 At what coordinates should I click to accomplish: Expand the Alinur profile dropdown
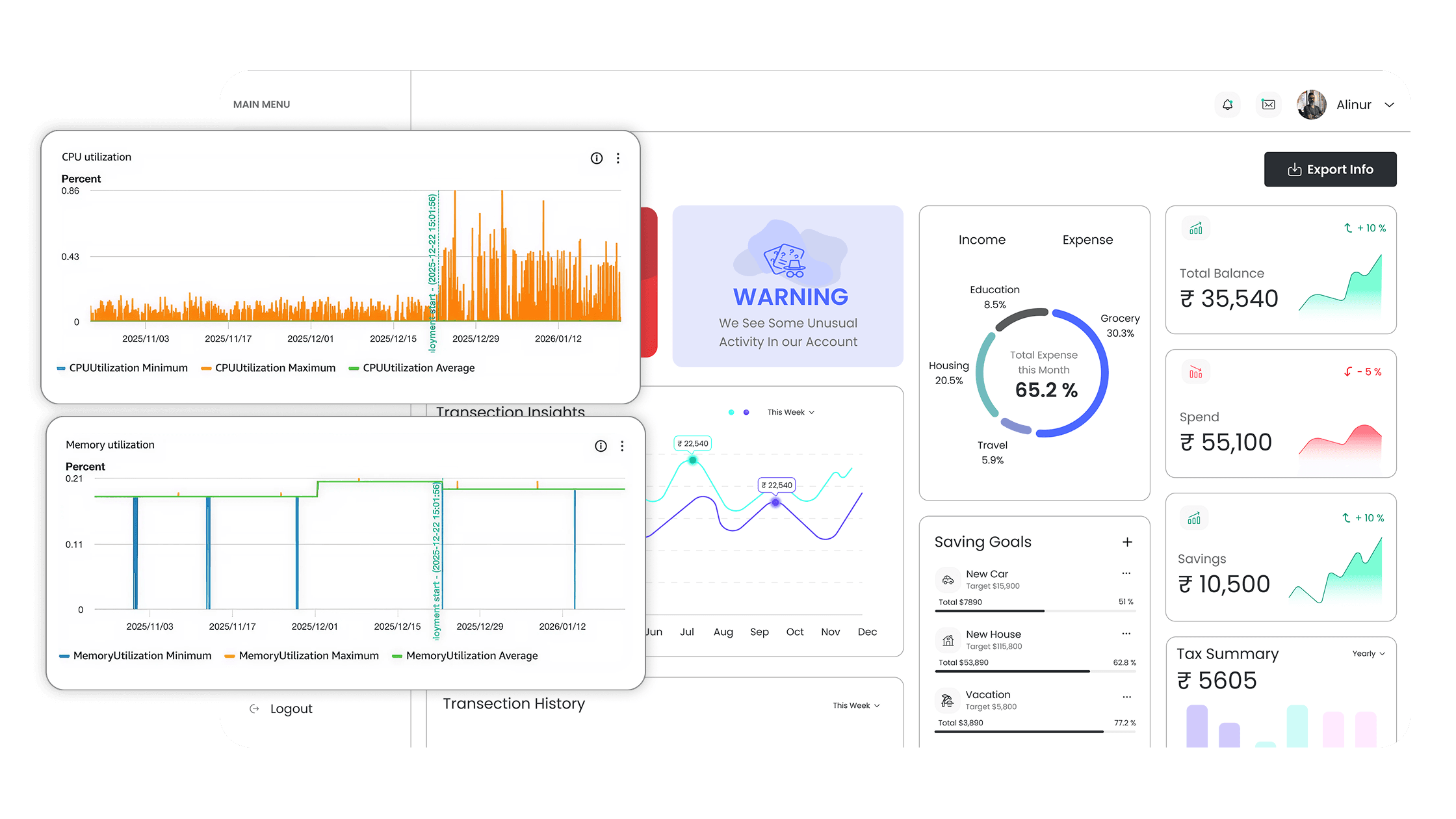click(1390, 105)
